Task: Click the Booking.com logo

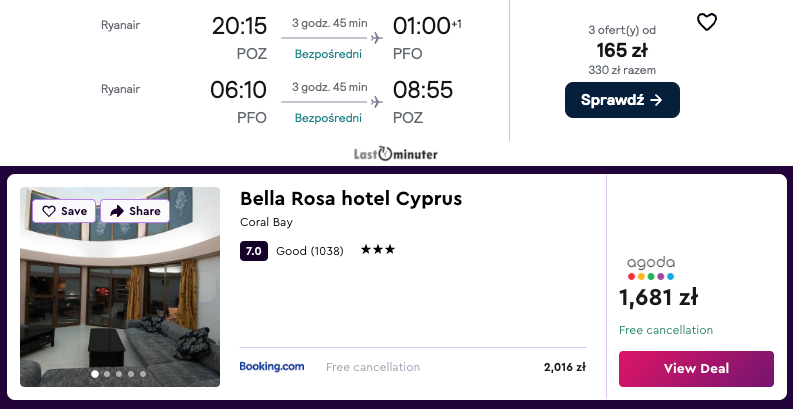Action: pyautogui.click(x=272, y=367)
